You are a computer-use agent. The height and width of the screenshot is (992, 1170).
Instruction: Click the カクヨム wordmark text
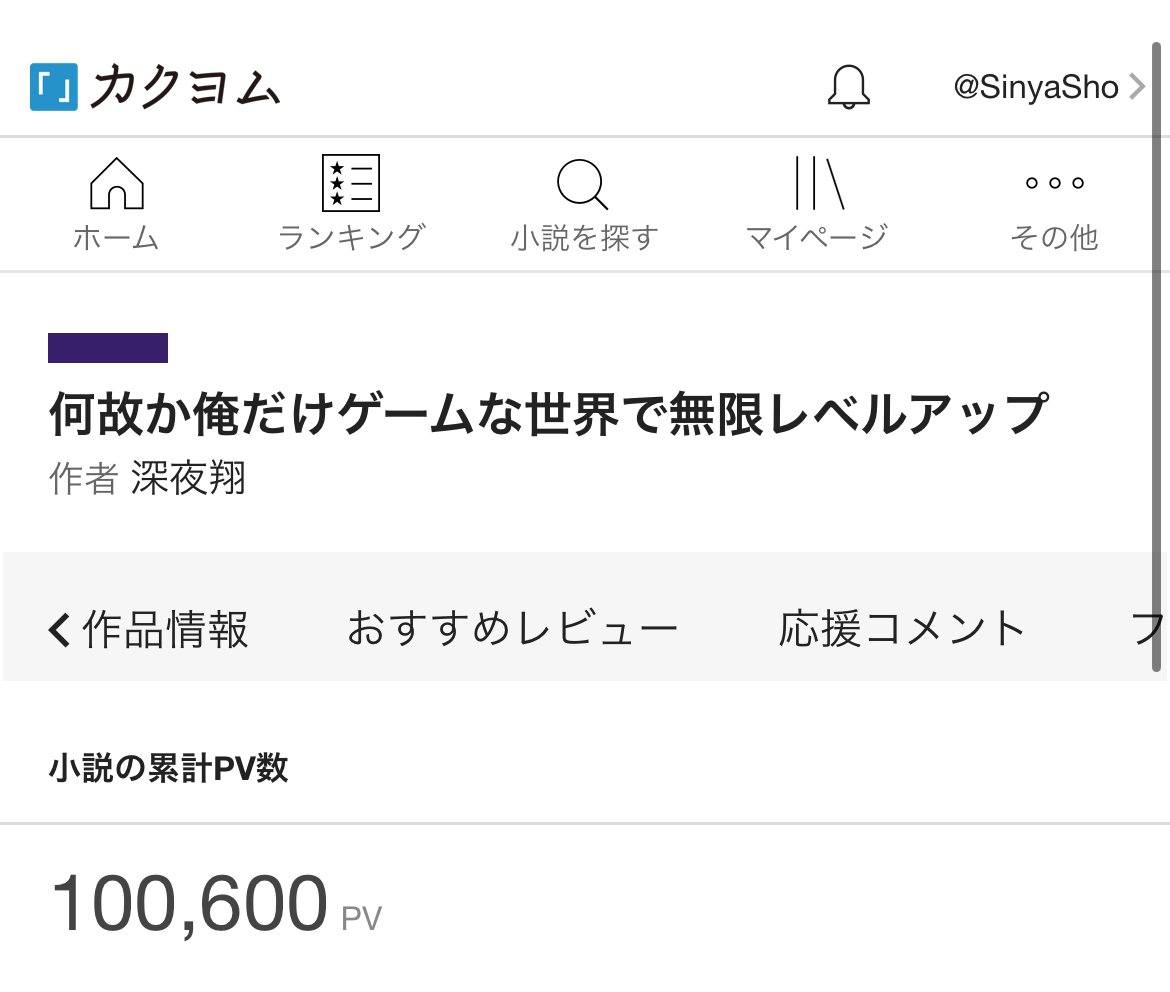(185, 87)
